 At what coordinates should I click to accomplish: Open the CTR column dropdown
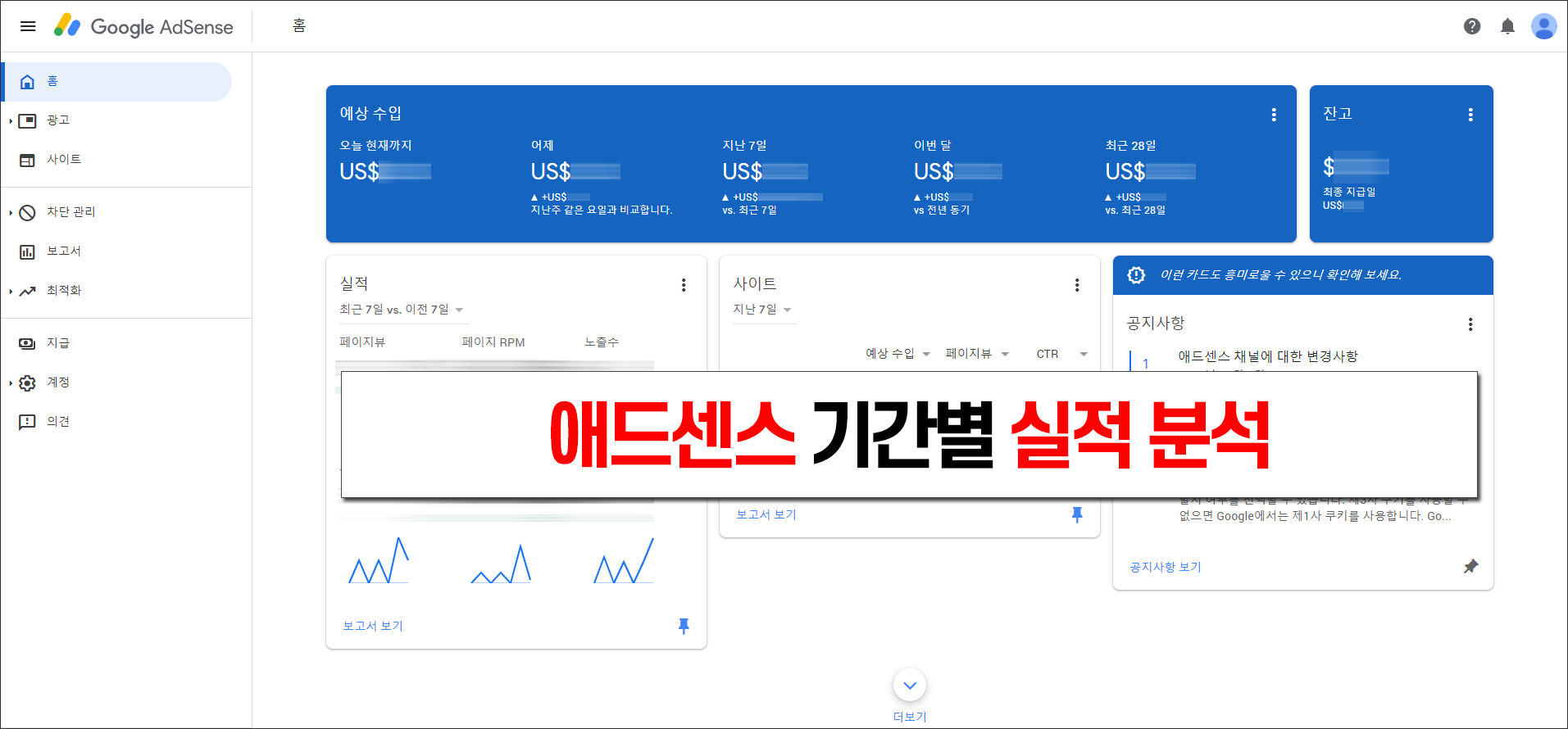click(x=1062, y=354)
